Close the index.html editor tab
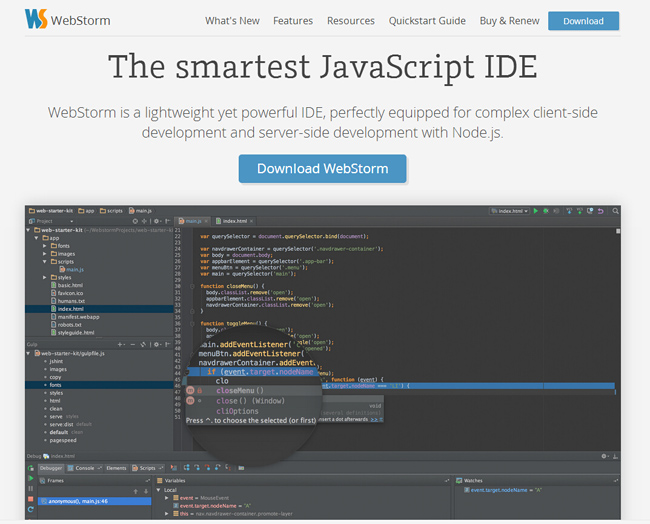 pos(251,221)
